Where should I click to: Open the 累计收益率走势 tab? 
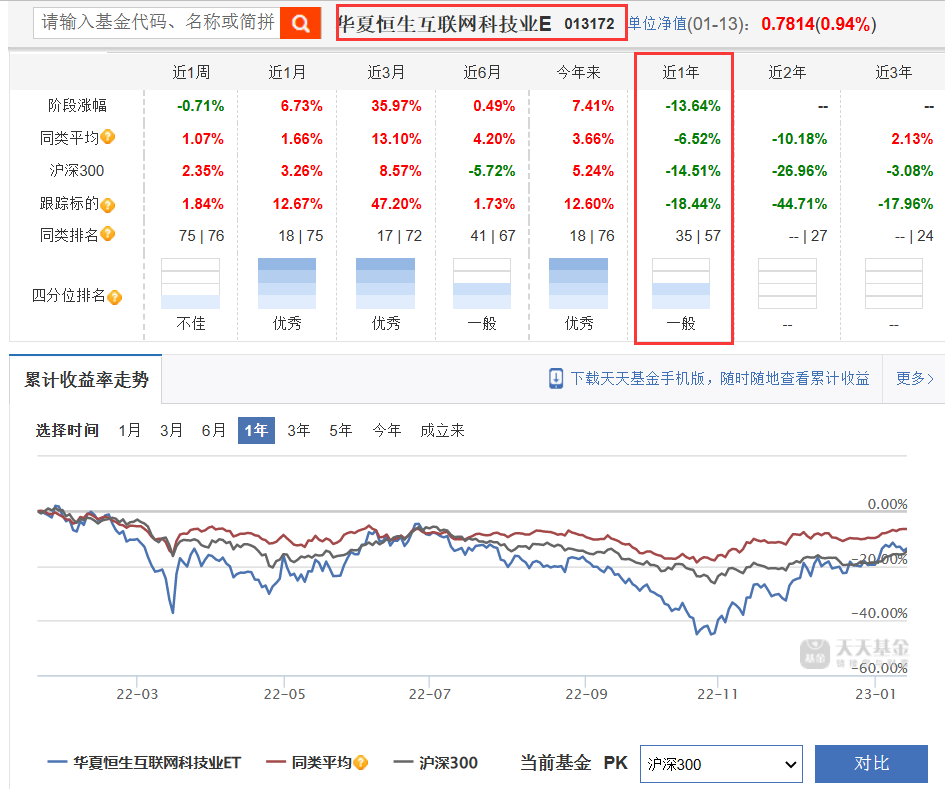pos(86,380)
